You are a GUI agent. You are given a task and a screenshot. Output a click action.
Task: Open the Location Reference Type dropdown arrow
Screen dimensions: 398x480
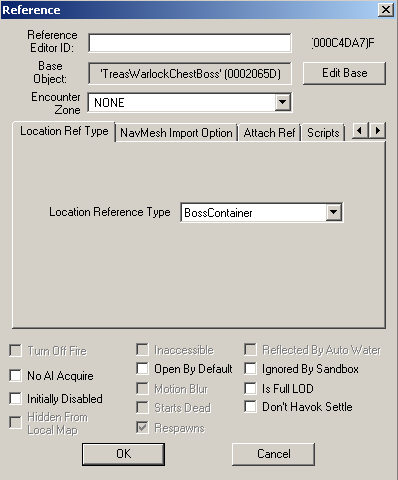(x=333, y=212)
